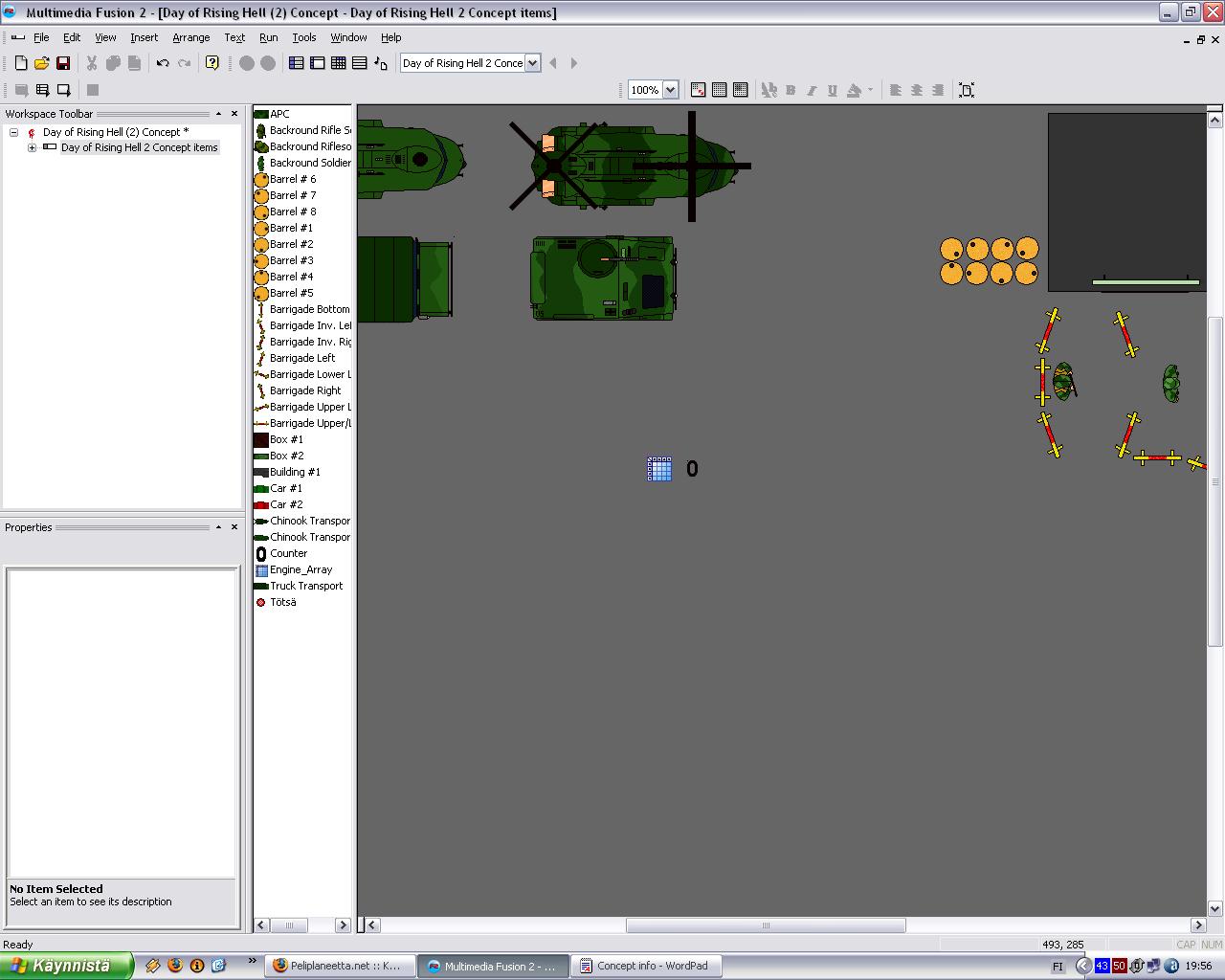Click the Undo arrow icon
This screenshot has height=980, width=1225.
pyautogui.click(x=163, y=63)
